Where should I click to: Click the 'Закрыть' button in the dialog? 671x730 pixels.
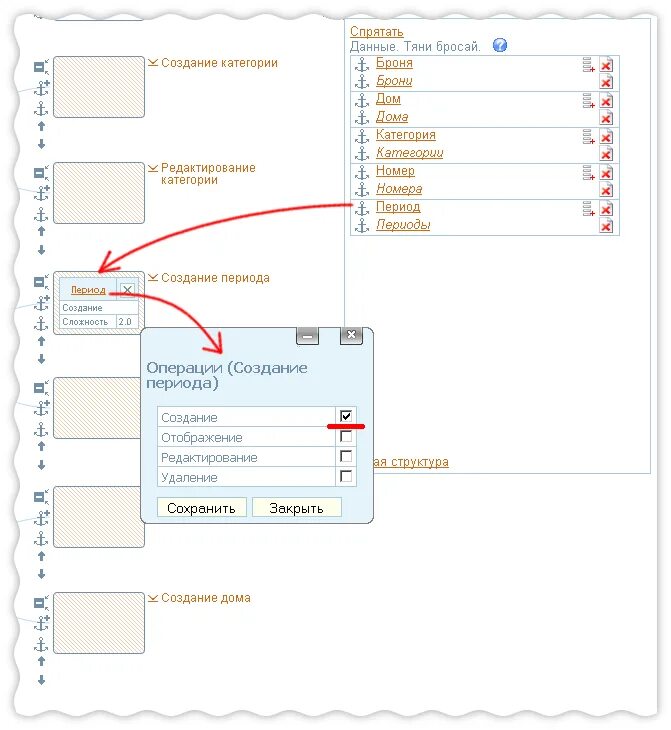coord(297,508)
